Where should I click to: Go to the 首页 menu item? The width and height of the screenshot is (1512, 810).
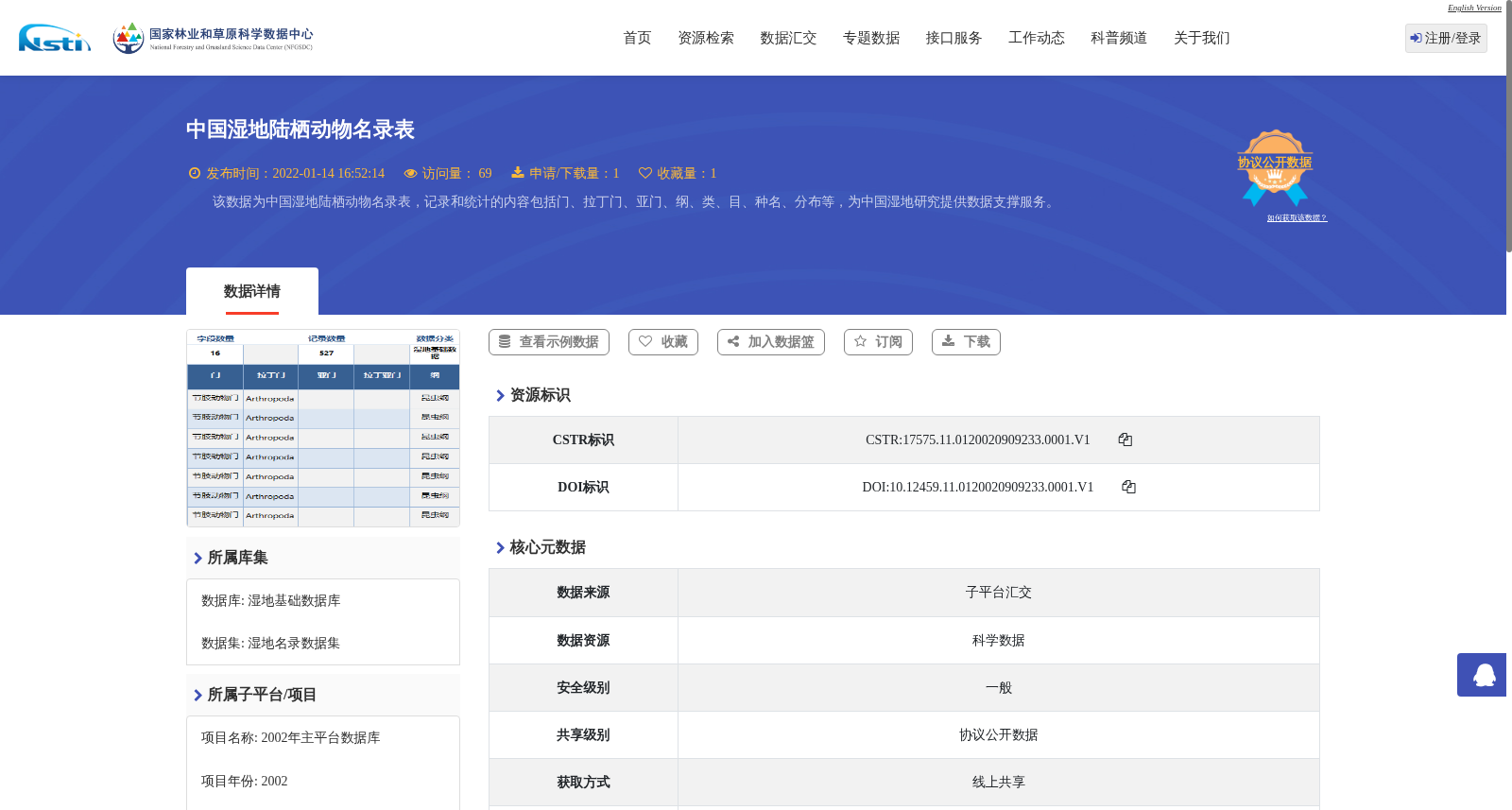tap(637, 38)
